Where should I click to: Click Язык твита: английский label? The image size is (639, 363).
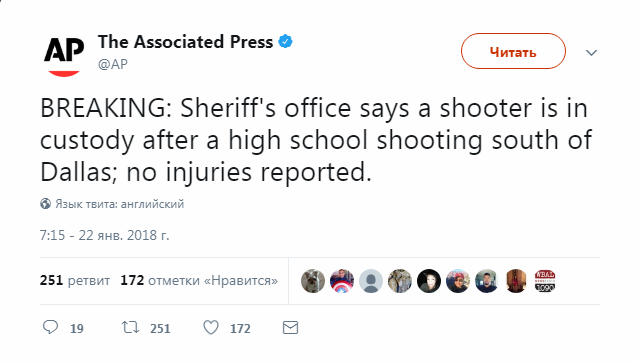[120, 204]
